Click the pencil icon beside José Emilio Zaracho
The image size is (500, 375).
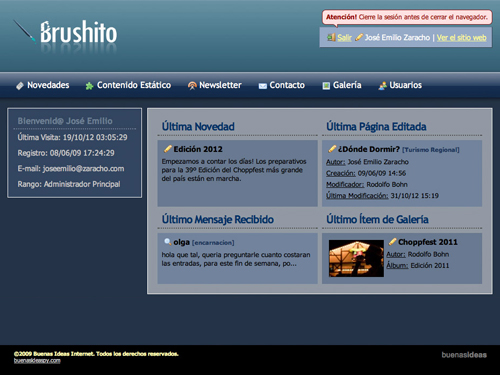pos(359,37)
